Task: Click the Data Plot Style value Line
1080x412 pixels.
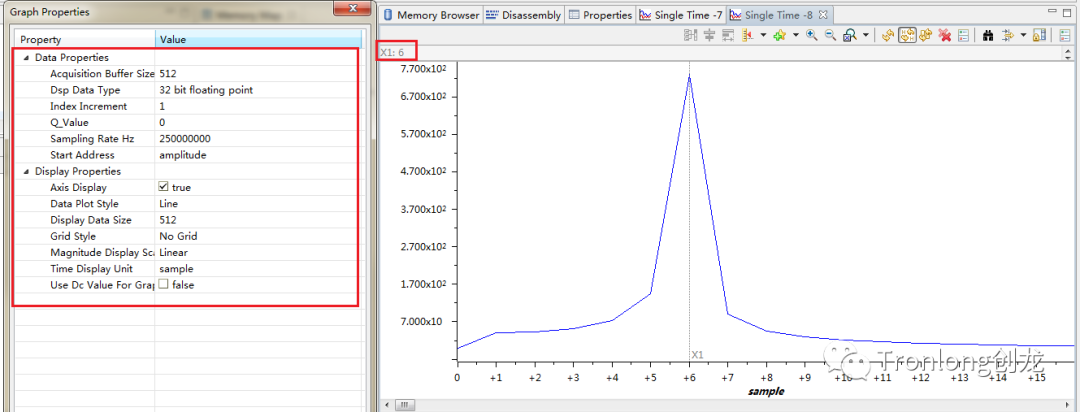Action: (168, 204)
